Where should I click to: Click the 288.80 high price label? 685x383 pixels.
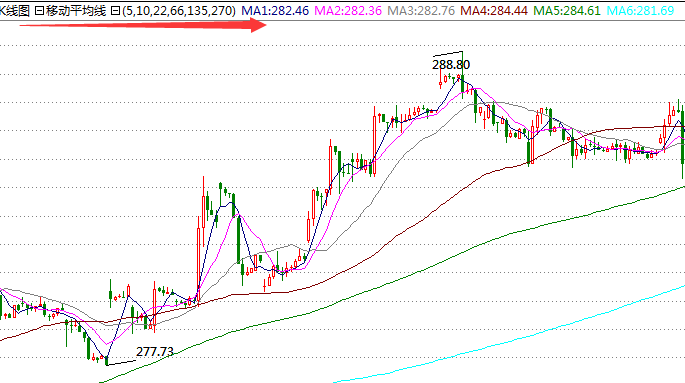point(451,65)
